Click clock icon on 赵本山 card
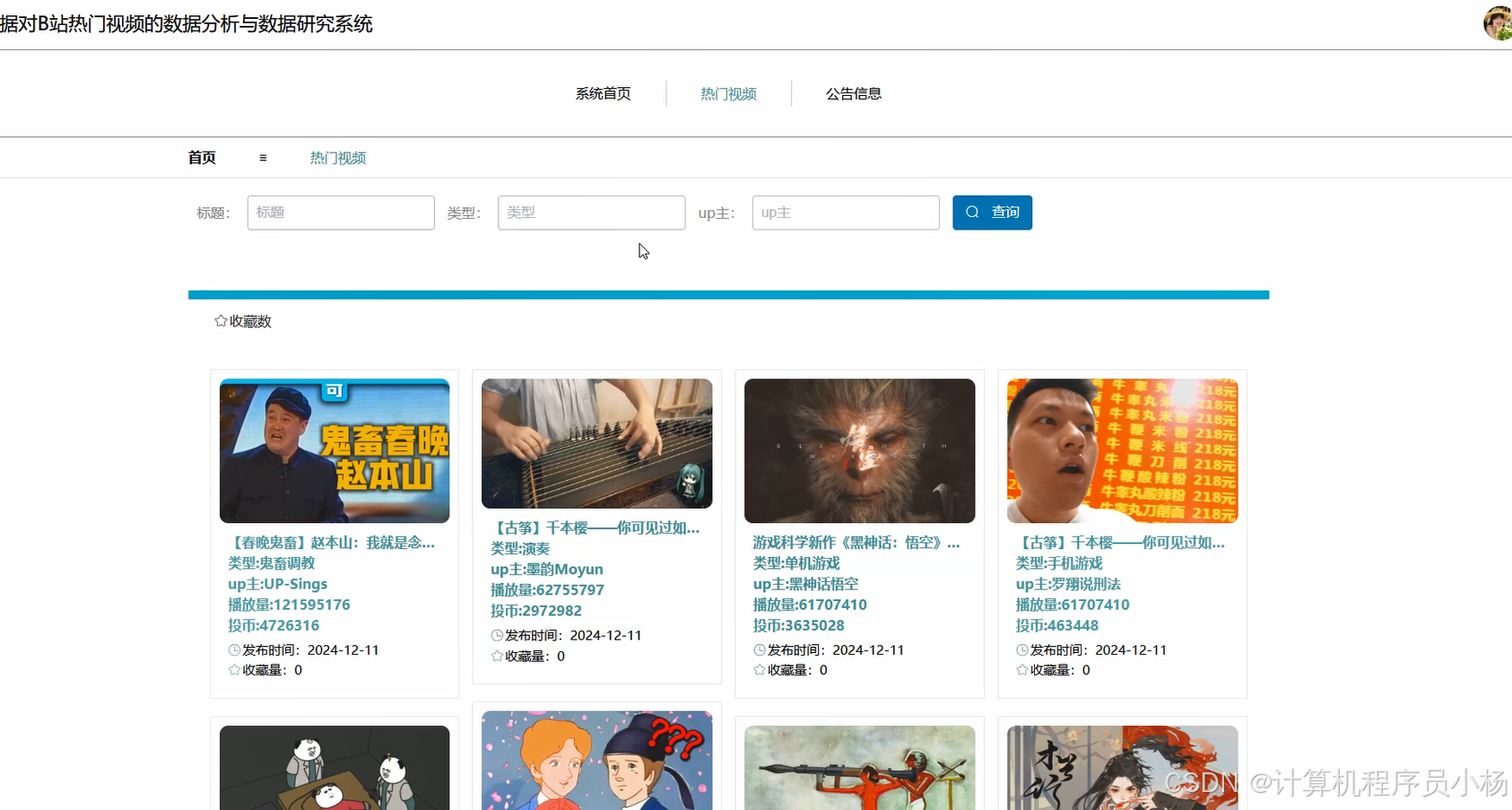The height and width of the screenshot is (810, 1512). coord(234,650)
